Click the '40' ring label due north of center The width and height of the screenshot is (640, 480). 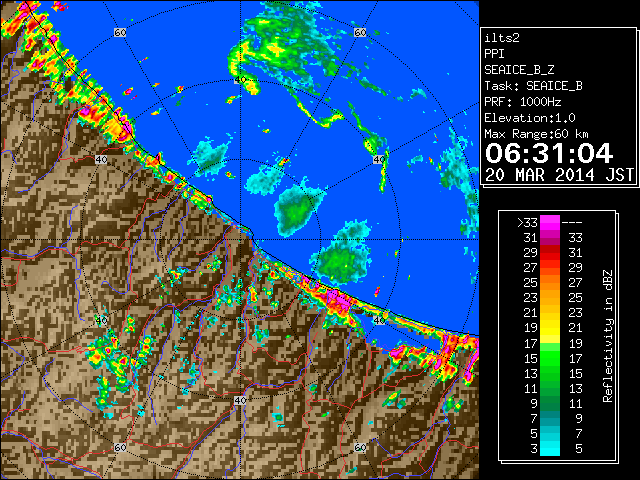click(240, 80)
